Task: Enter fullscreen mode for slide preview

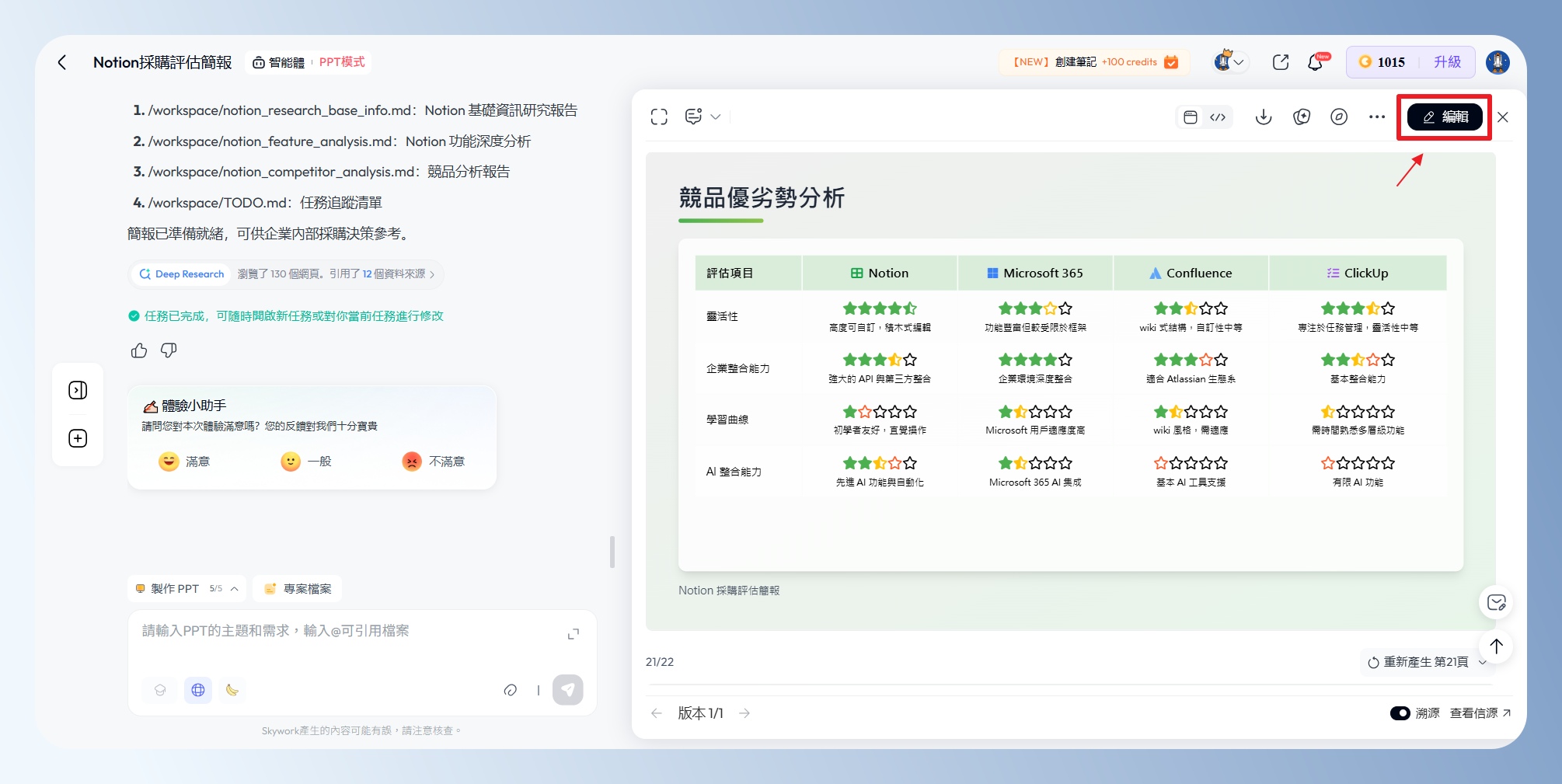Action: pyautogui.click(x=659, y=117)
